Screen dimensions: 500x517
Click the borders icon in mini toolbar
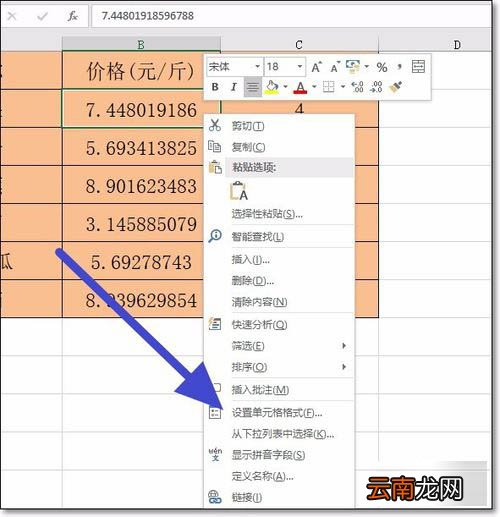coord(329,87)
